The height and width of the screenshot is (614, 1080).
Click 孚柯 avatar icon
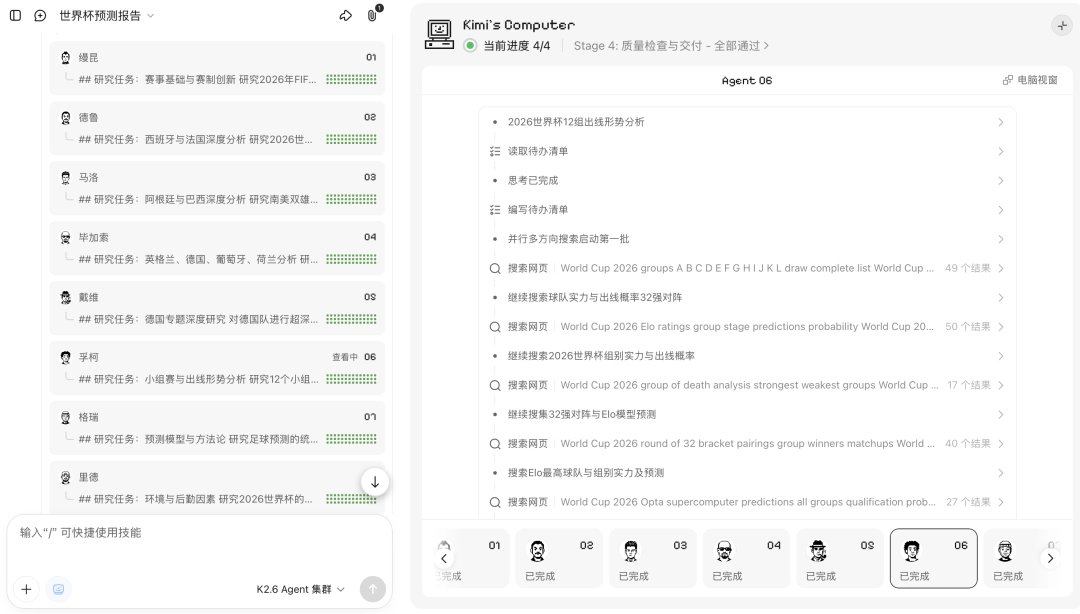tap(65, 357)
